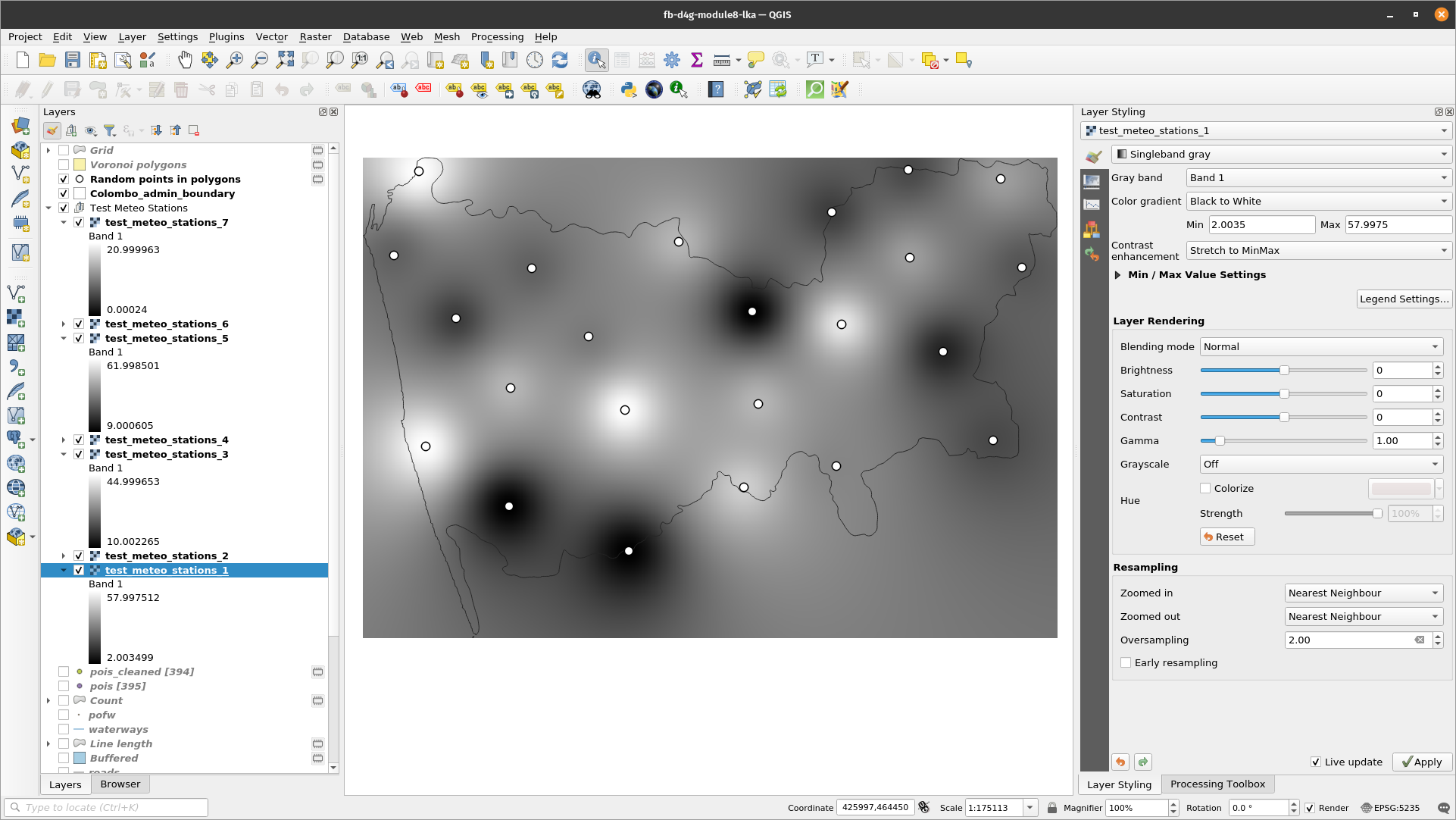The width and height of the screenshot is (1456, 820).
Task: Expand the test_meteo_stations_6 layer legend
Action: coord(64,324)
